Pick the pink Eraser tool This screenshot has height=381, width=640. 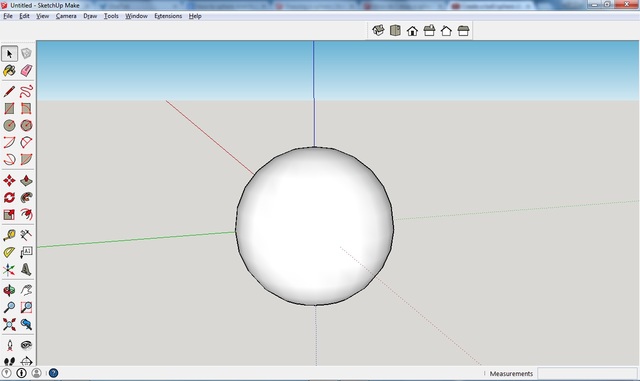(26, 71)
